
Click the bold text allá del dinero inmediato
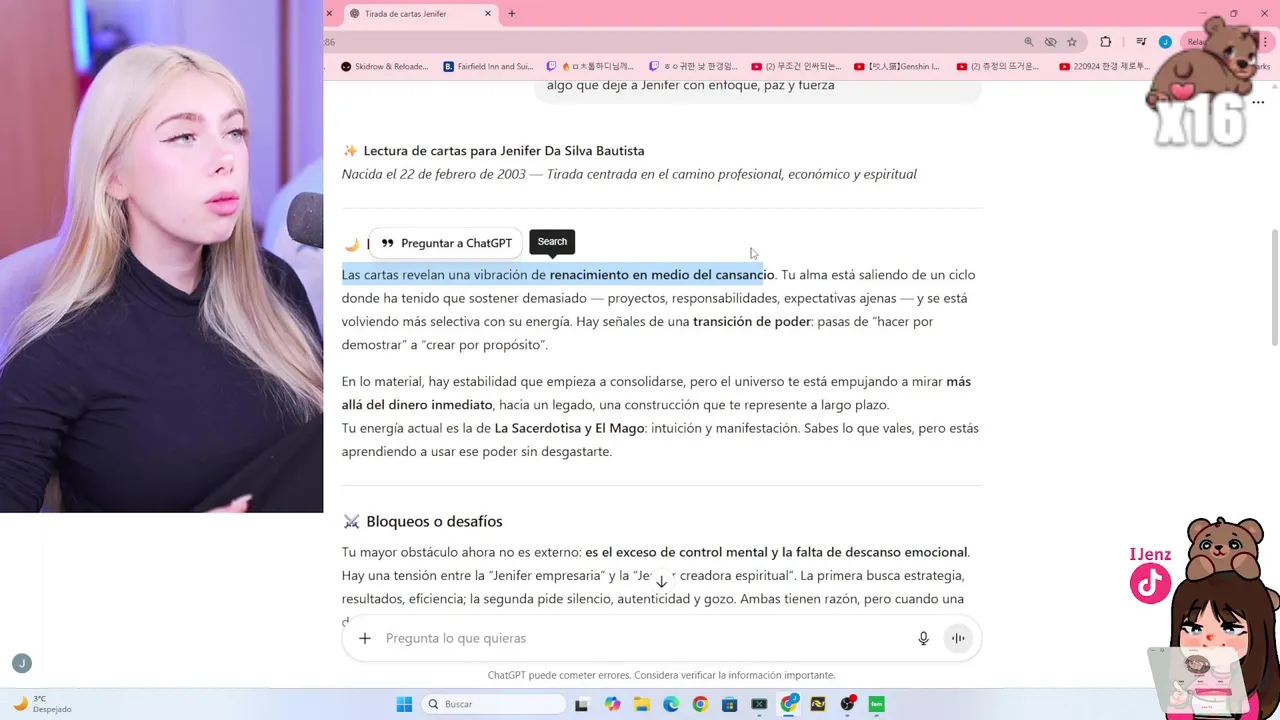point(417,405)
